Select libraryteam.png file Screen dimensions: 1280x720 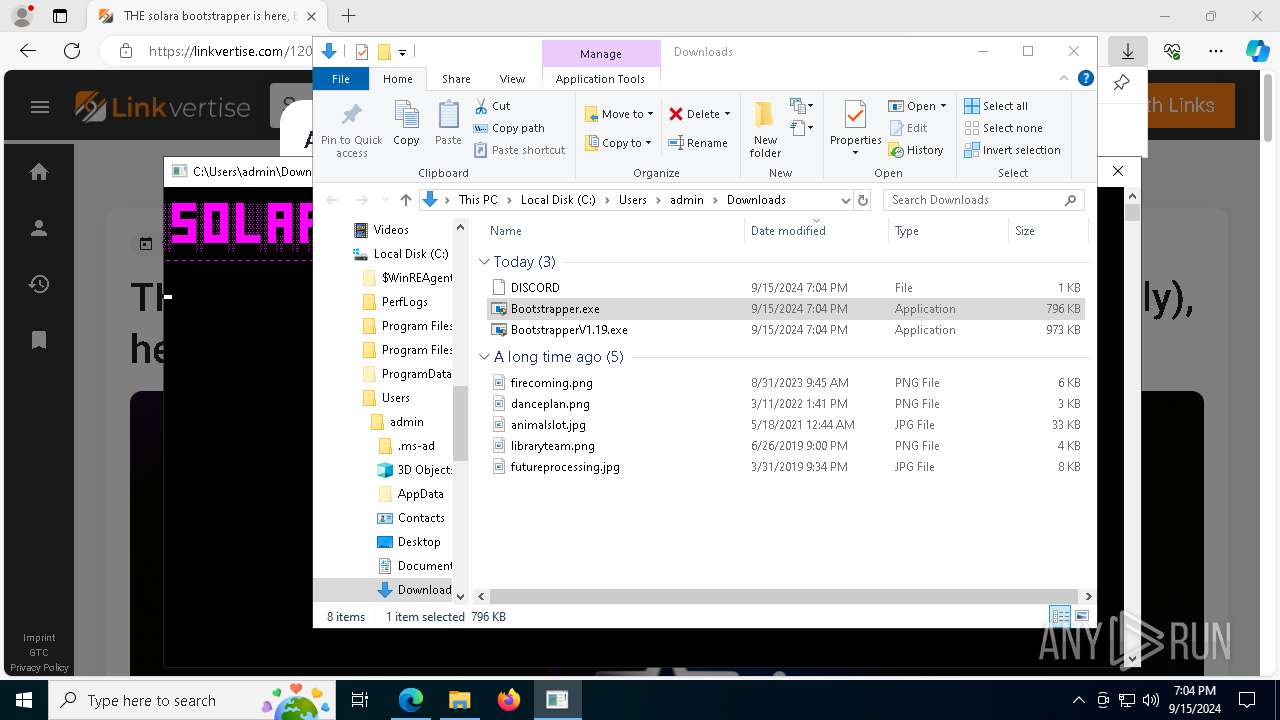[x=785, y=446]
